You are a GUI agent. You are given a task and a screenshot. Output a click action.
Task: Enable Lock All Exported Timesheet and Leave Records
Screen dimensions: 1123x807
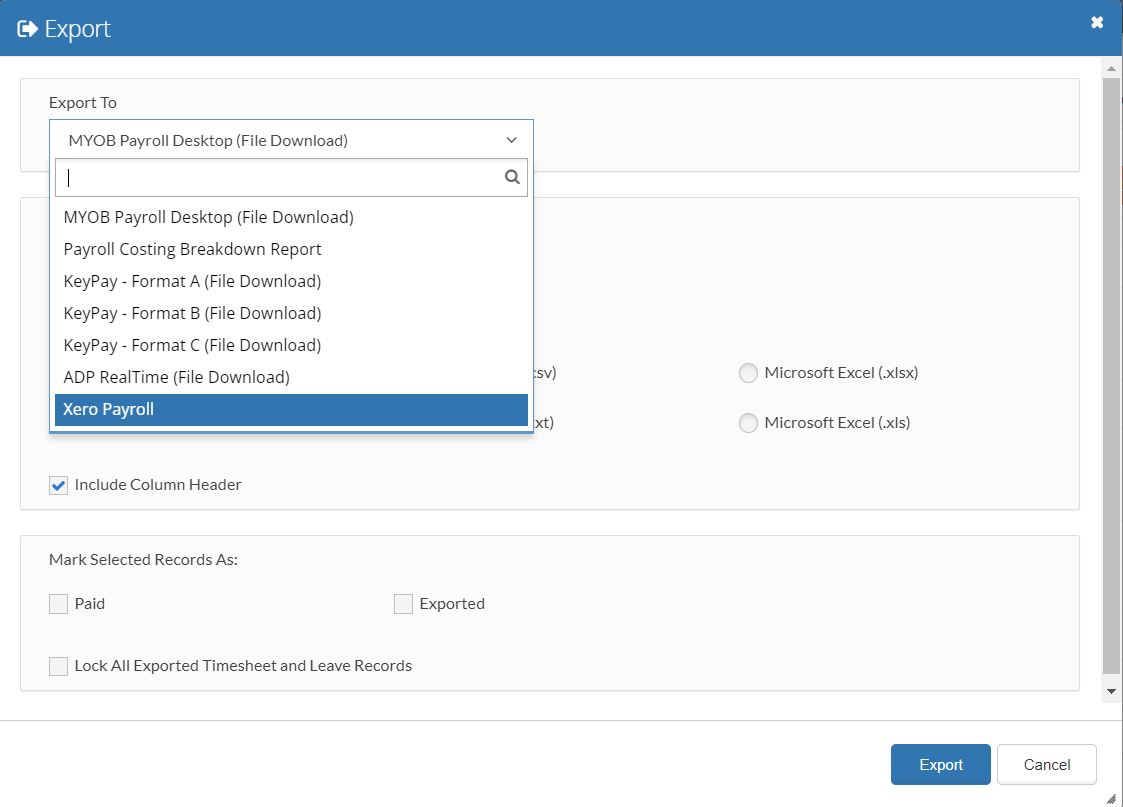click(x=59, y=666)
